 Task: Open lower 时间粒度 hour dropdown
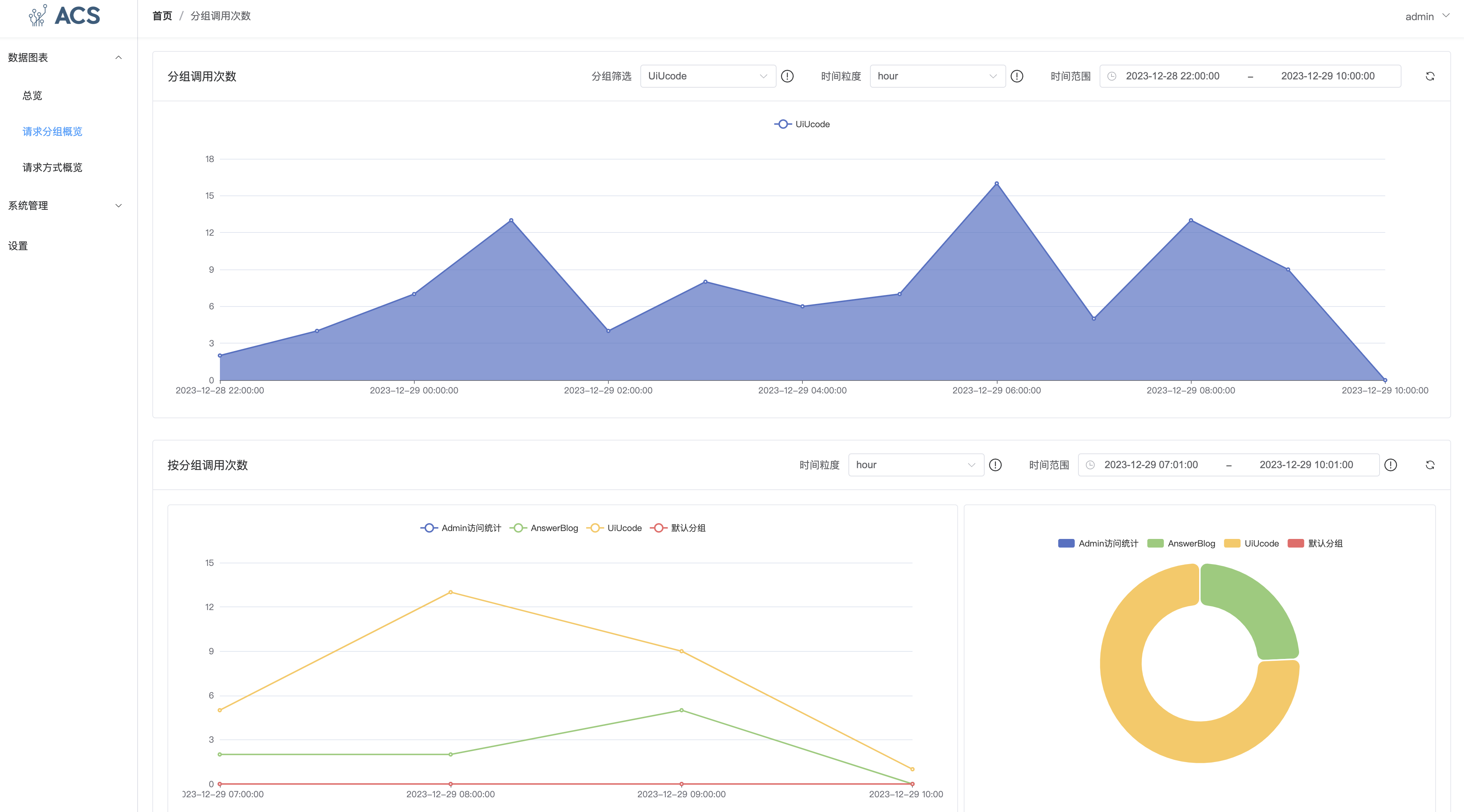tap(916, 465)
